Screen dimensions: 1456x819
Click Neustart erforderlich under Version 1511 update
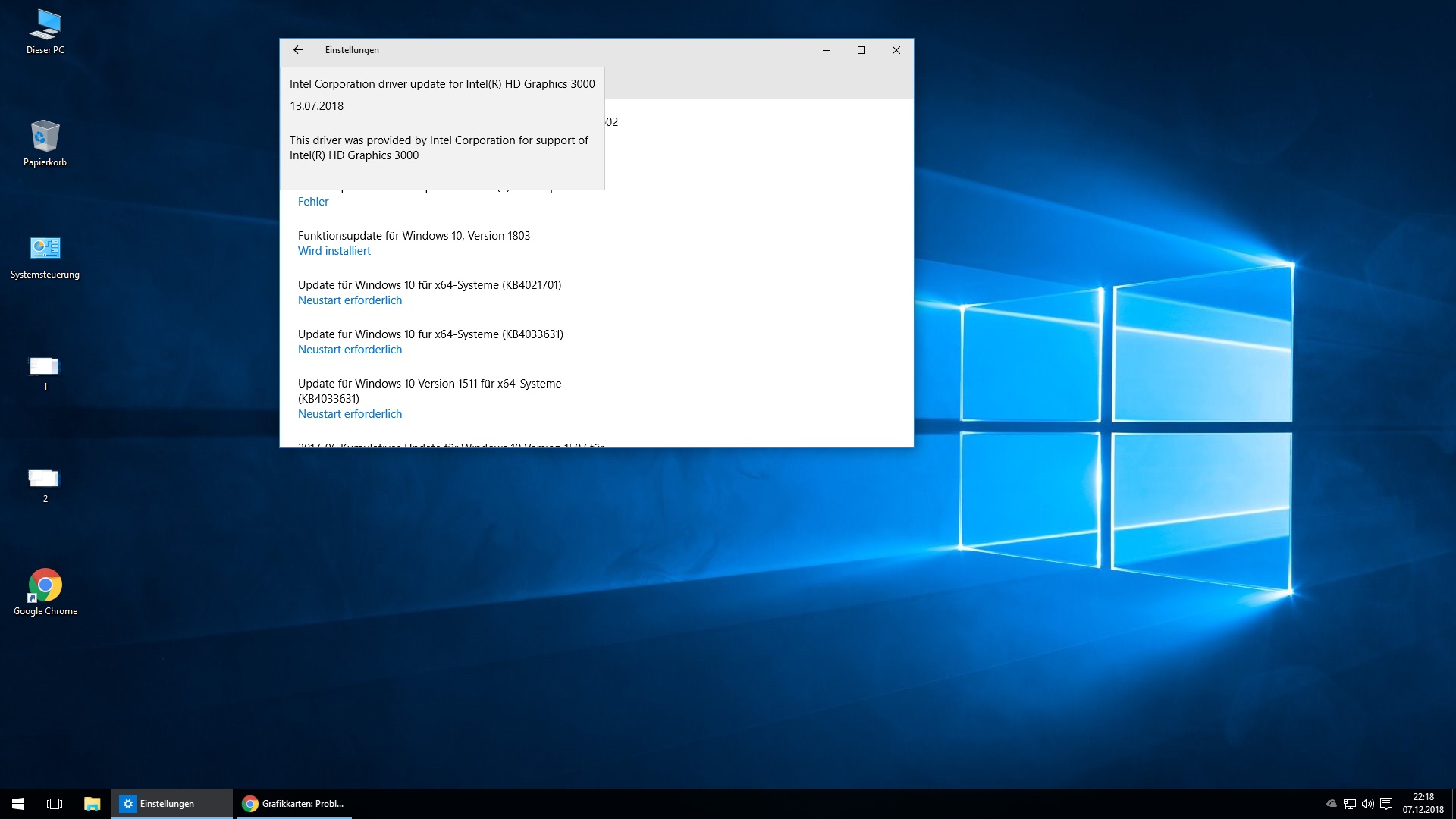pos(350,414)
